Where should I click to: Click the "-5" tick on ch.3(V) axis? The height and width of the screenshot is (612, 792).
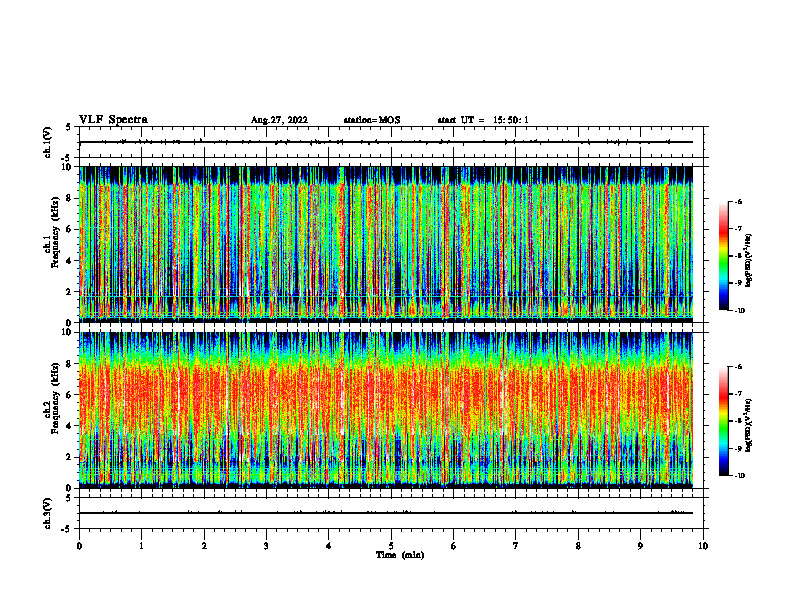(x=67, y=529)
